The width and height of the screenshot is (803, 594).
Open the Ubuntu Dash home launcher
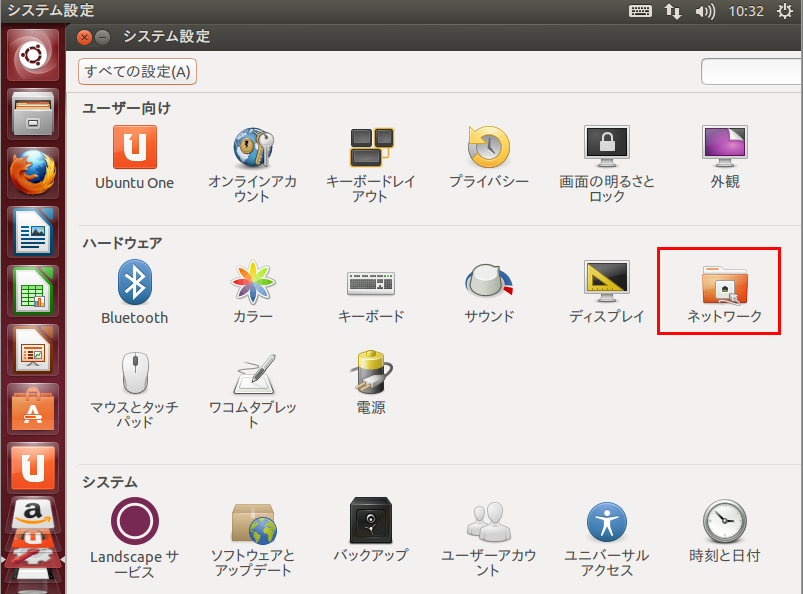[x=33, y=55]
